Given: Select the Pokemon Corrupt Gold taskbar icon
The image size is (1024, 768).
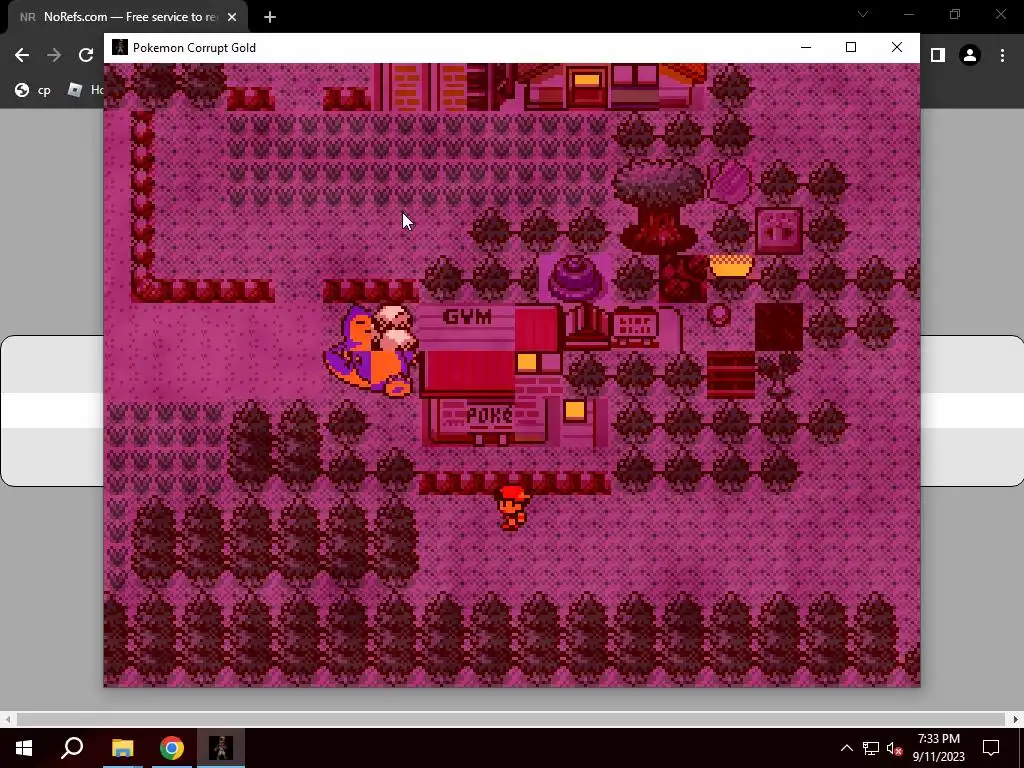Looking at the screenshot, I should click(x=221, y=748).
